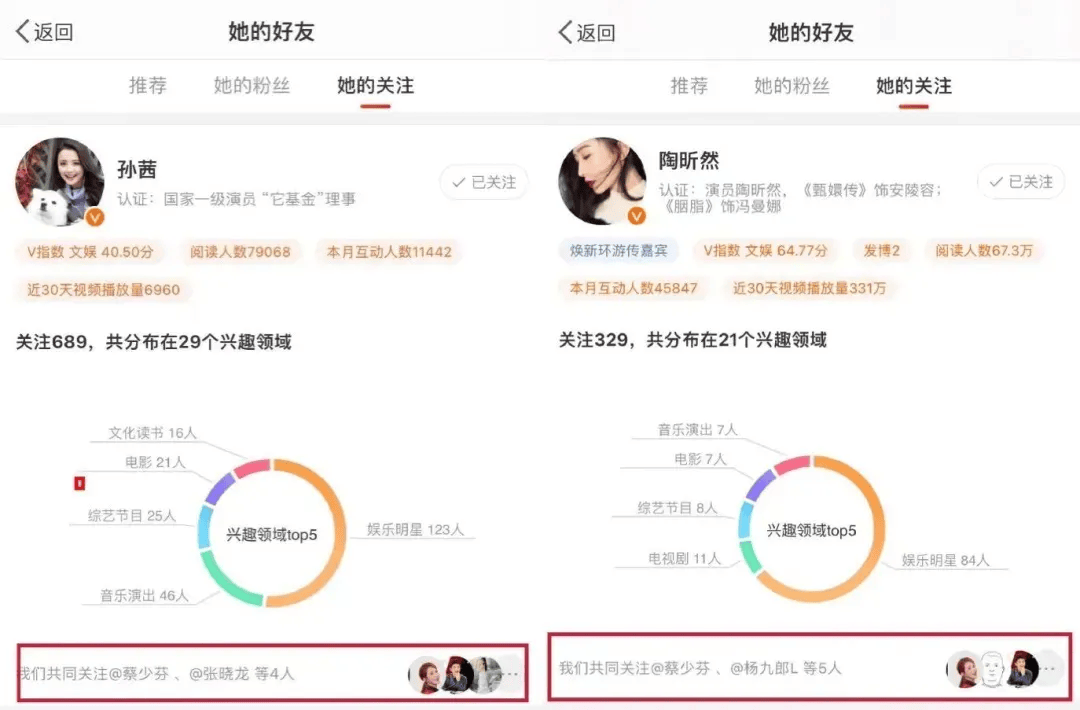Toggle 已关注 follow status for 陶昕然
The image size is (1080, 710).
pos(1021,182)
